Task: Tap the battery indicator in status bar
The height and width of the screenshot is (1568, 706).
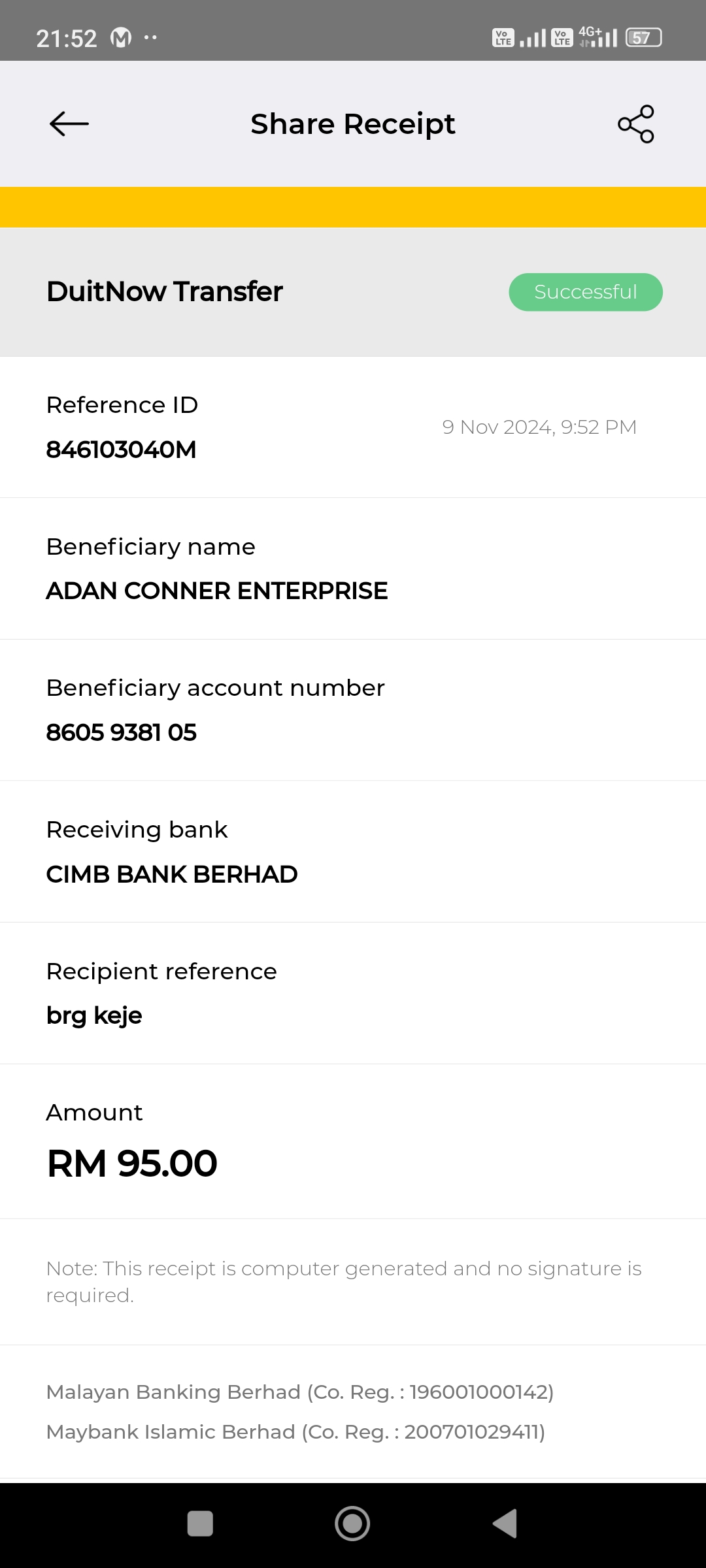Action: click(x=643, y=38)
